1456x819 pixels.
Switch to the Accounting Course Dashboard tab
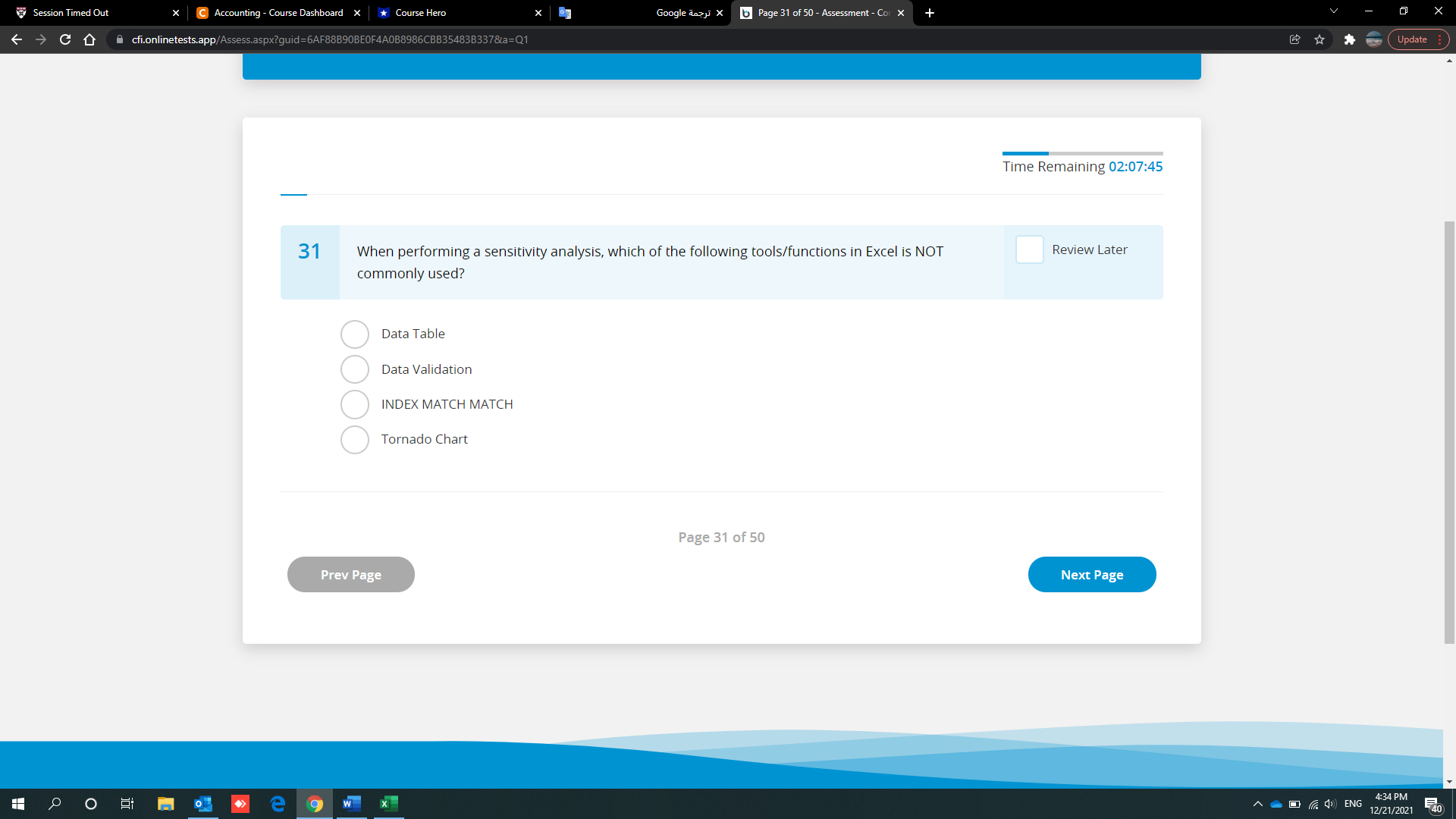[x=273, y=13]
